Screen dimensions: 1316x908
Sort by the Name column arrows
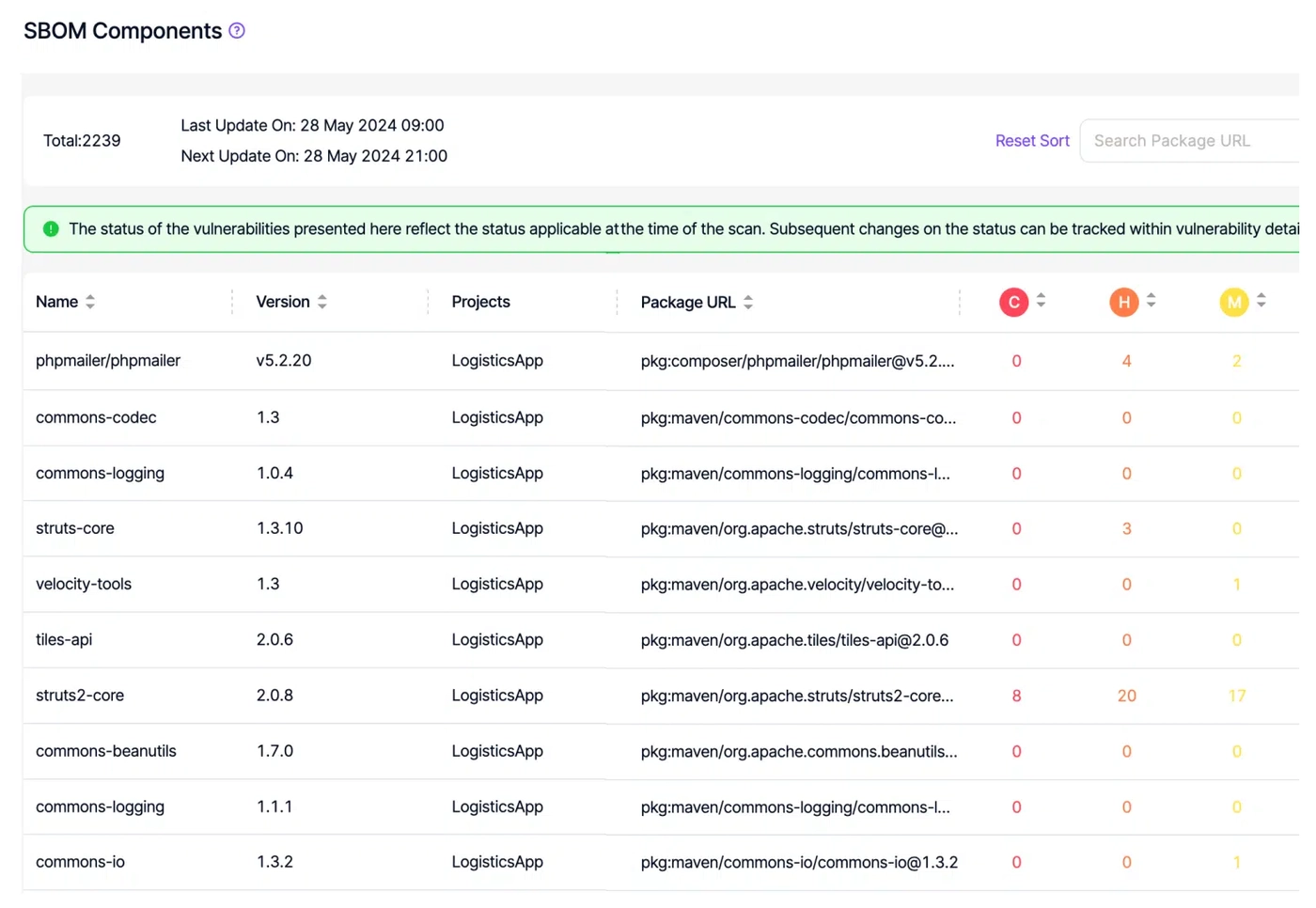[90, 302]
